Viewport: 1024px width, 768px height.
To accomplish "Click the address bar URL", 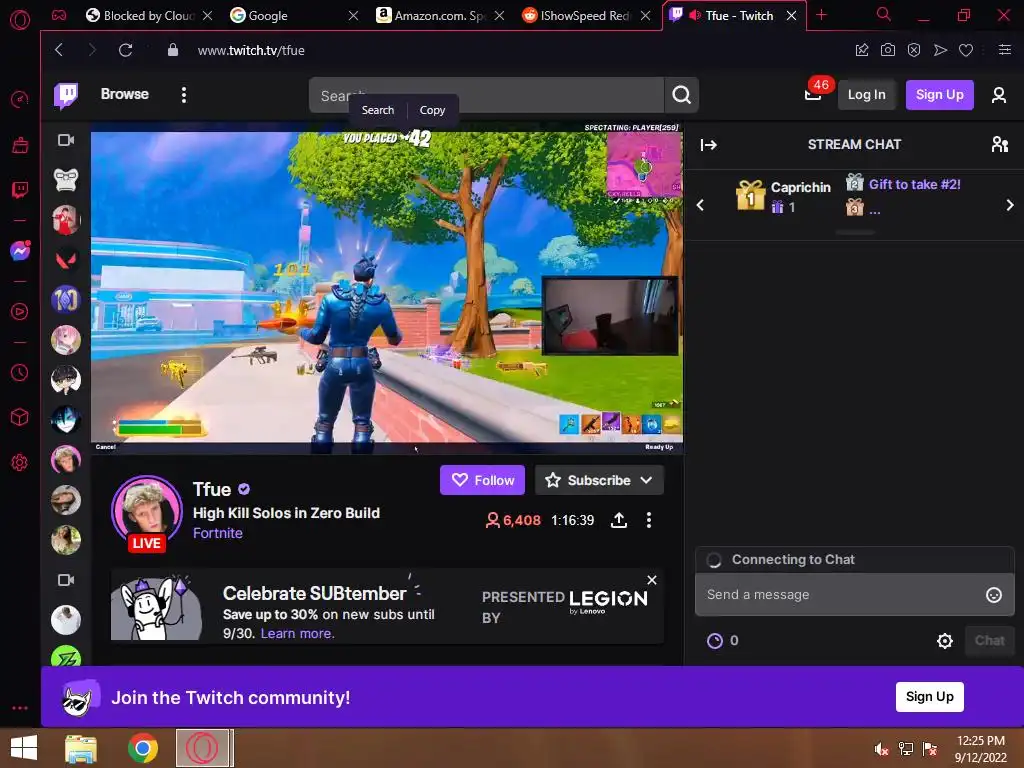I will [x=251, y=50].
